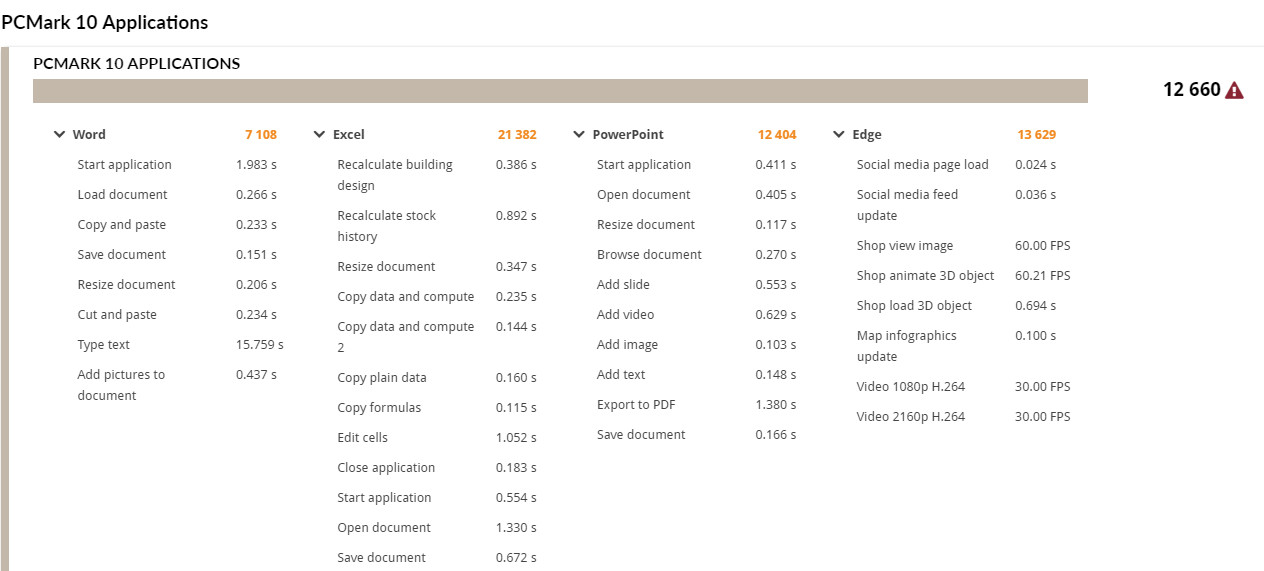1264x571 pixels.
Task: Click the Add video row
Action: pyautogui.click(x=697, y=314)
